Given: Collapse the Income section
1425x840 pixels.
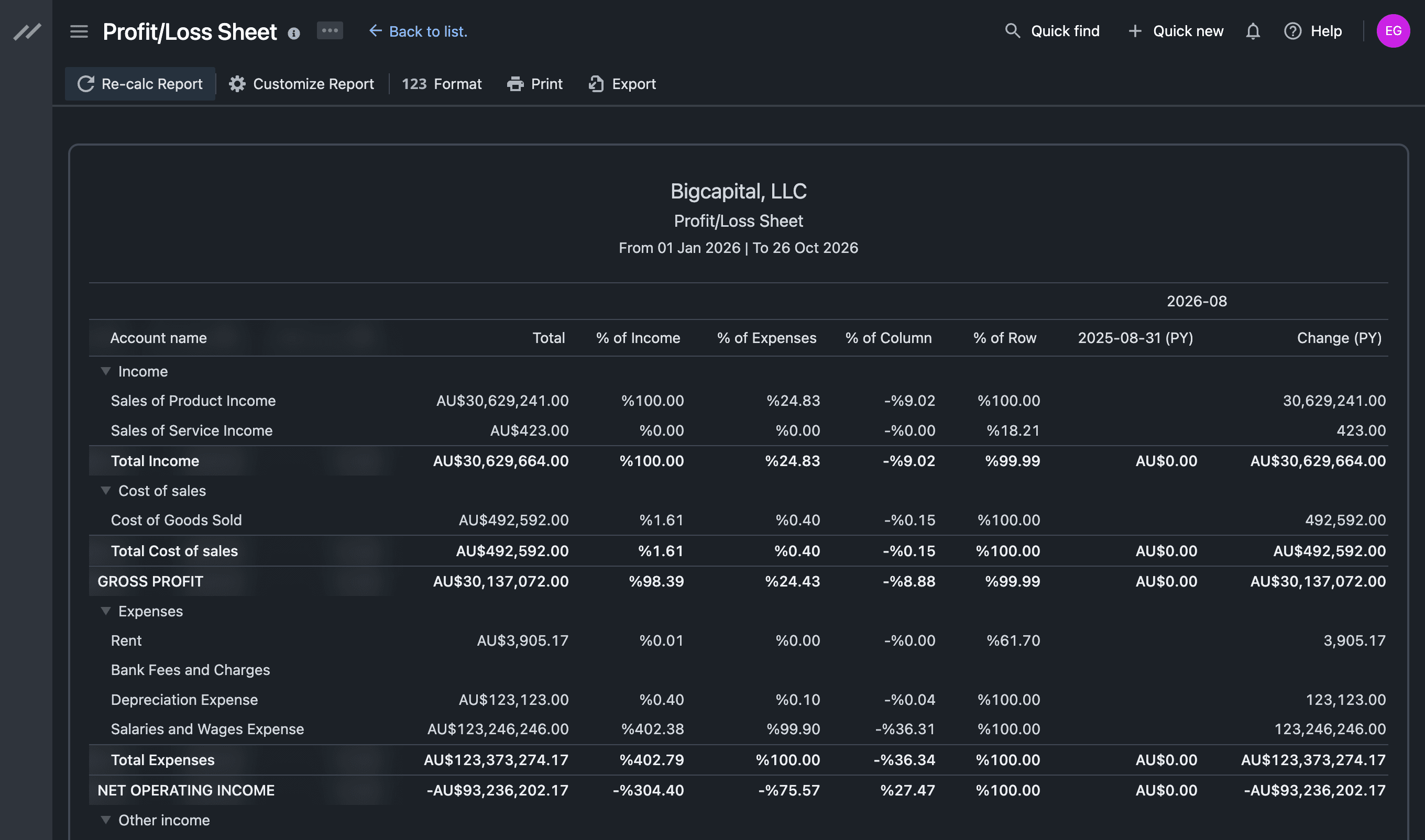Looking at the screenshot, I should pyautogui.click(x=105, y=371).
